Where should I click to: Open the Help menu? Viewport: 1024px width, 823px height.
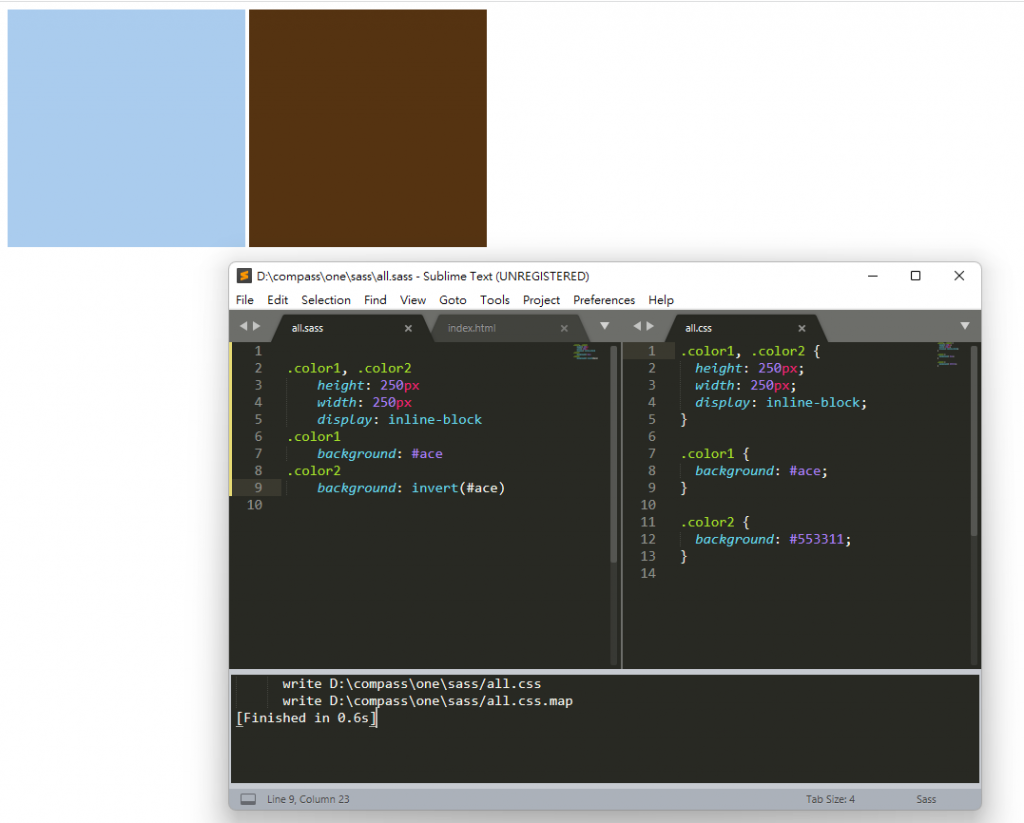(661, 300)
